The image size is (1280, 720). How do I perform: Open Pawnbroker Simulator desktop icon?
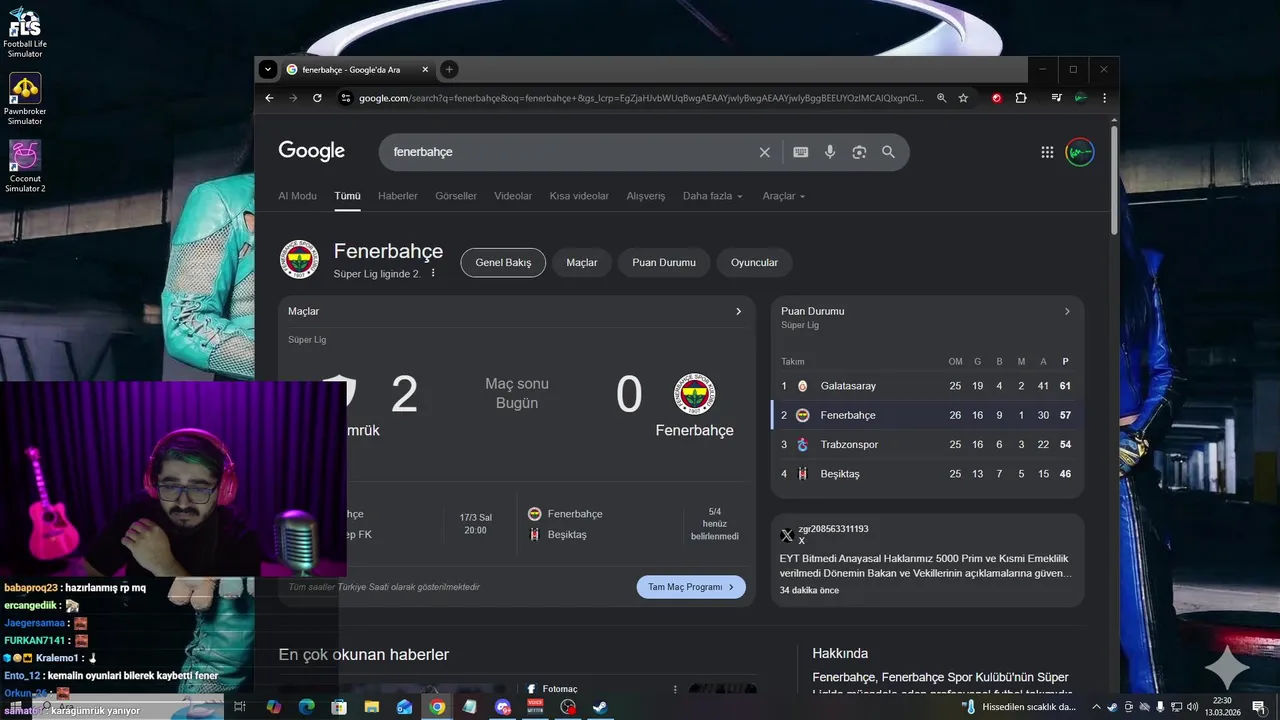tap(25, 99)
